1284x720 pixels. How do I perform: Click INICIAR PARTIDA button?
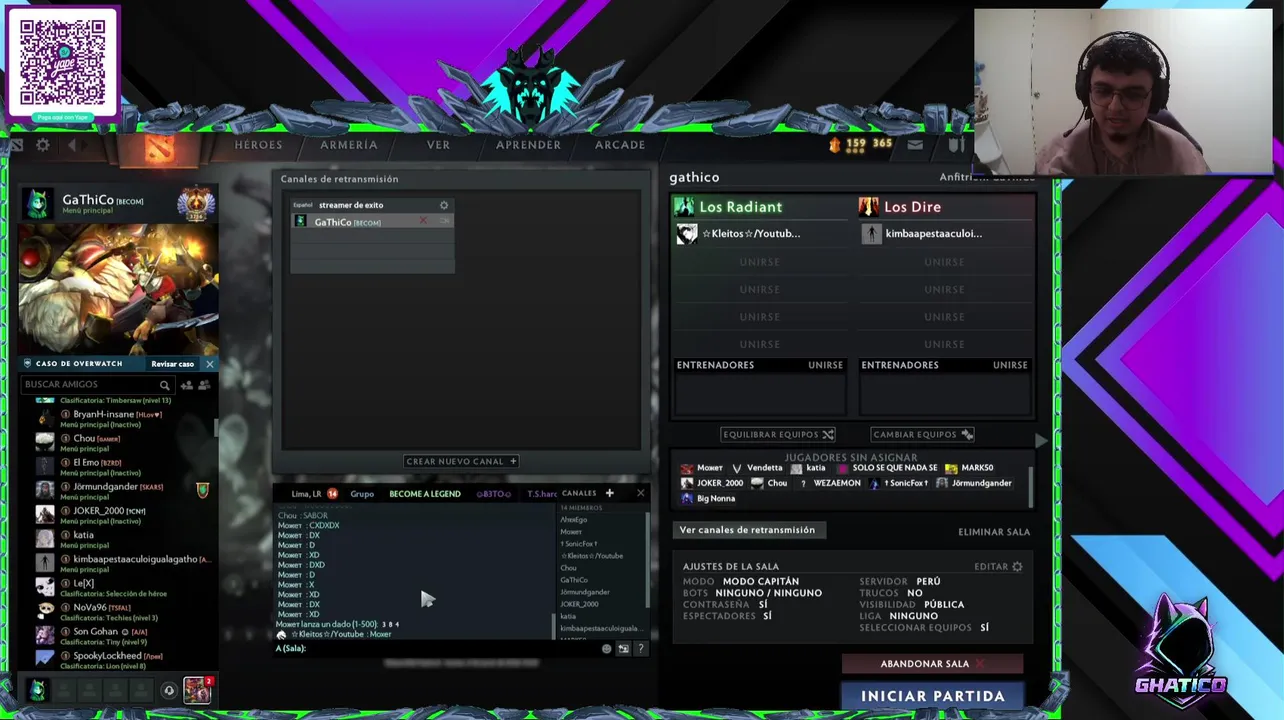point(933,696)
